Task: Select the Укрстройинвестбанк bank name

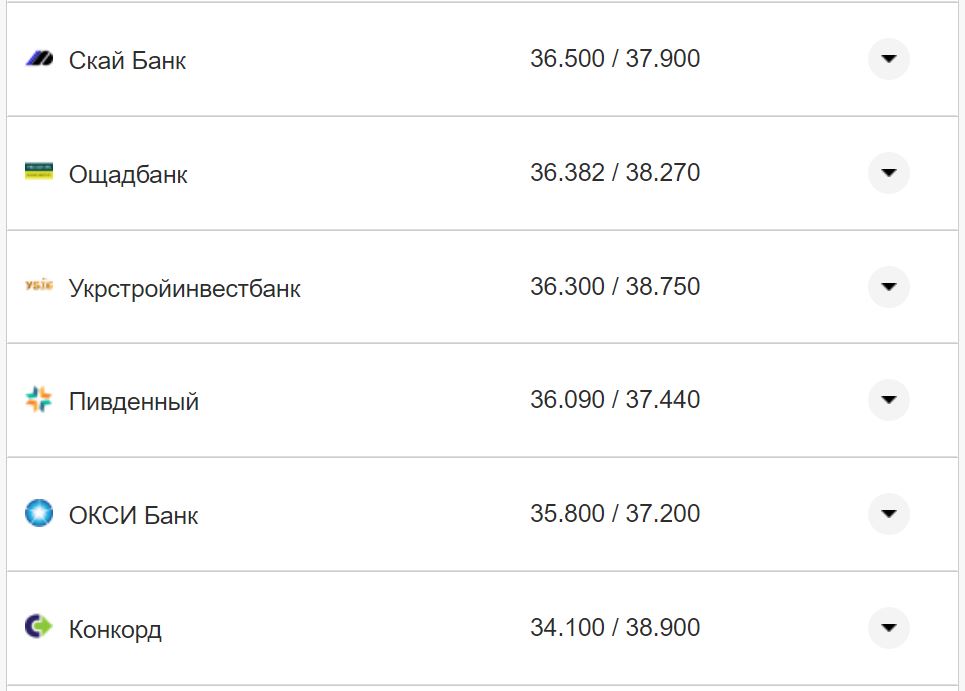Action: pyautogui.click(x=184, y=289)
